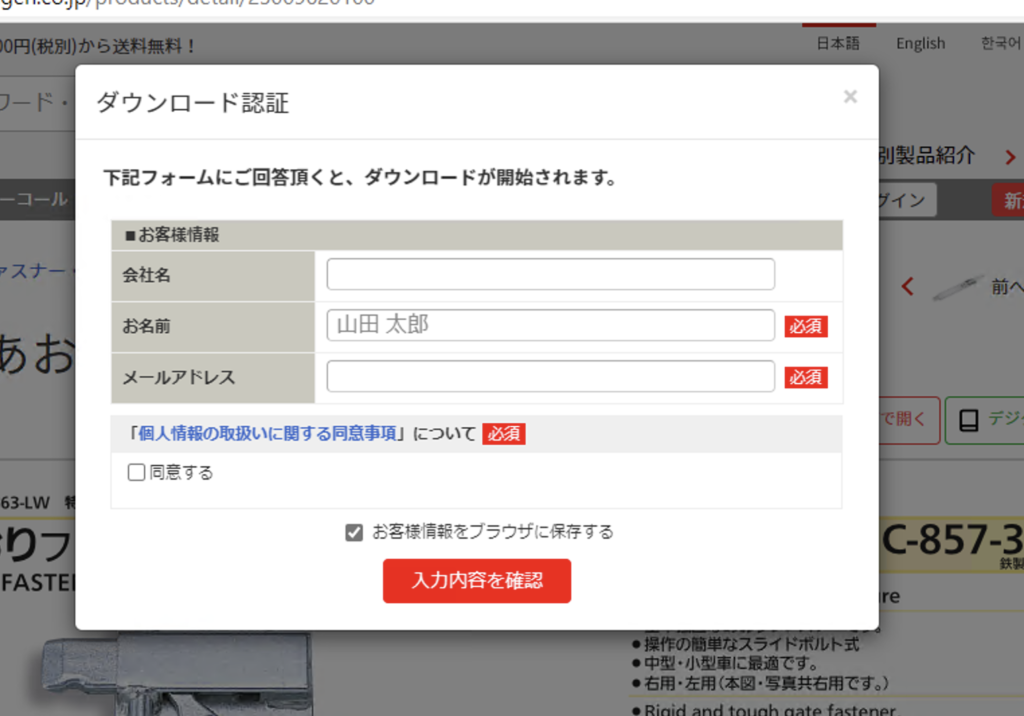The height and width of the screenshot is (716, 1024).
Task: Close the ダウンロード認証 dialog with the X
Action: coord(850,97)
